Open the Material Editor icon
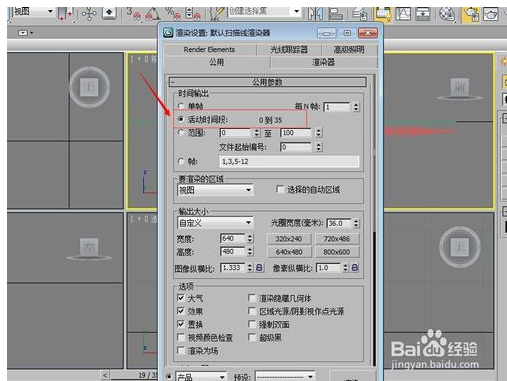 [447, 14]
